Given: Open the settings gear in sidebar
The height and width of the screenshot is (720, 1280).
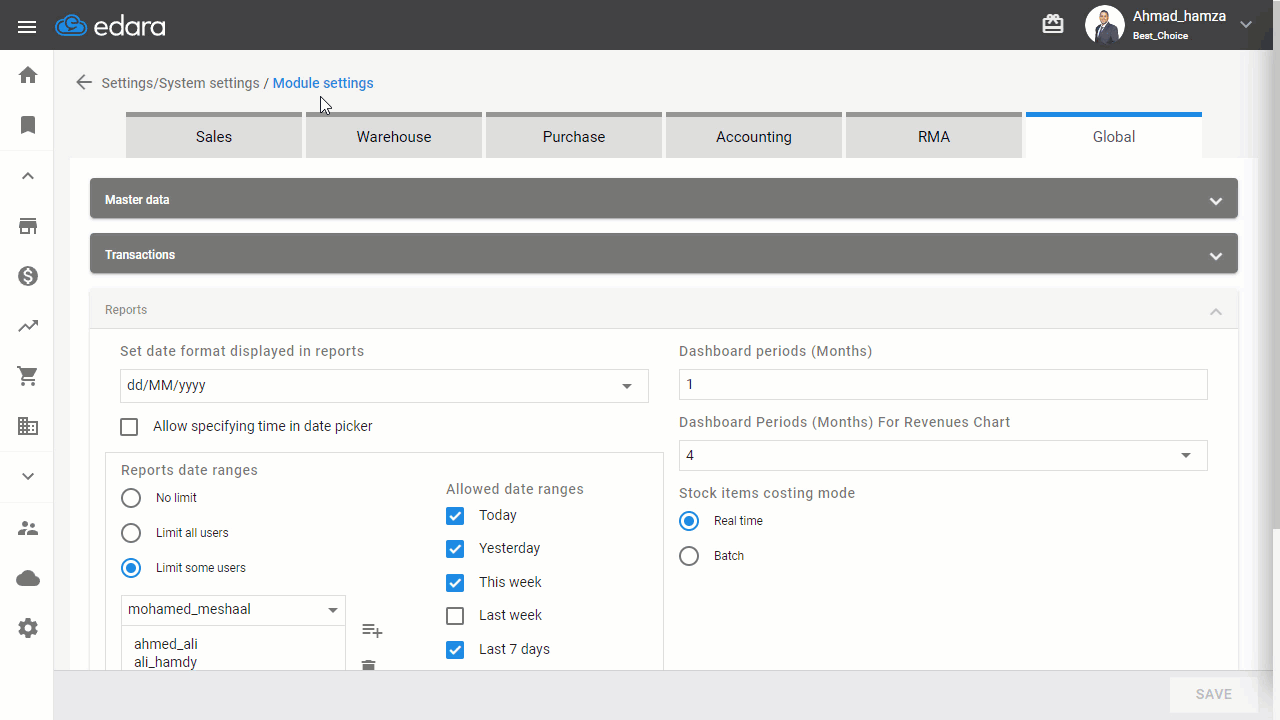Looking at the screenshot, I should click(28, 628).
